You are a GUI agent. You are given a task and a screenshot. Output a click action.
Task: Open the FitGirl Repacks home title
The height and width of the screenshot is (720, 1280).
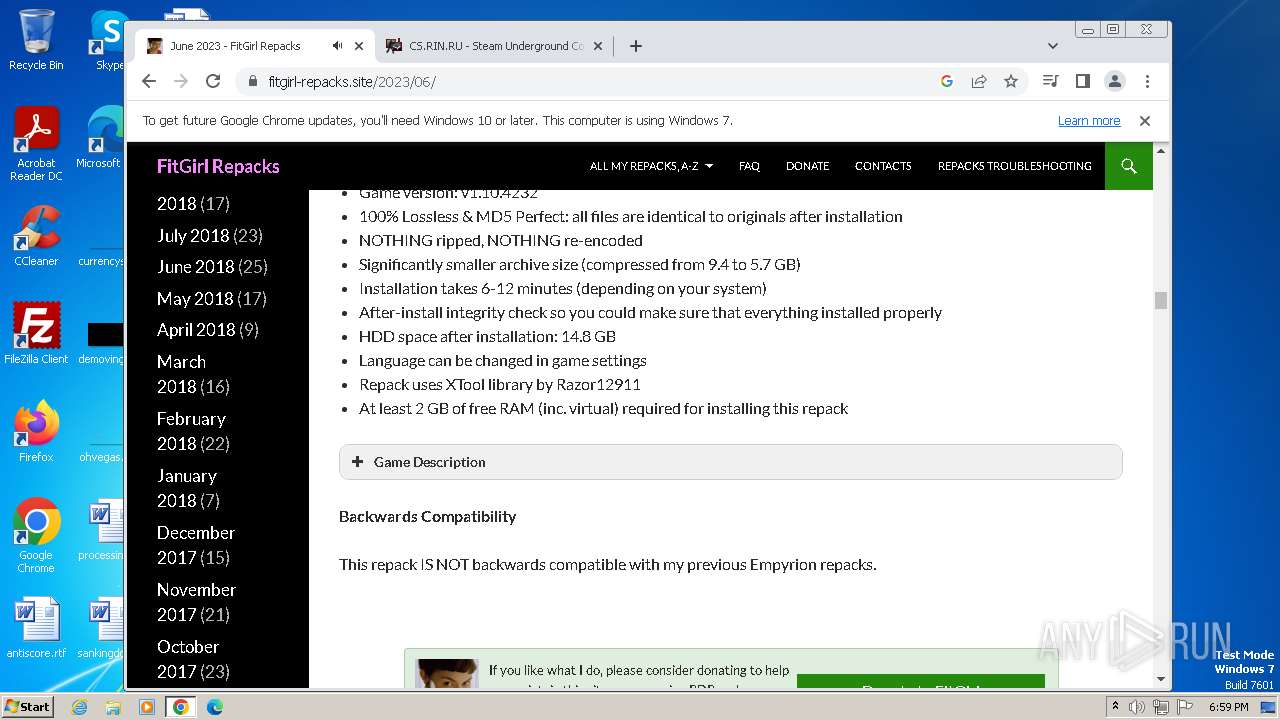pos(218,166)
